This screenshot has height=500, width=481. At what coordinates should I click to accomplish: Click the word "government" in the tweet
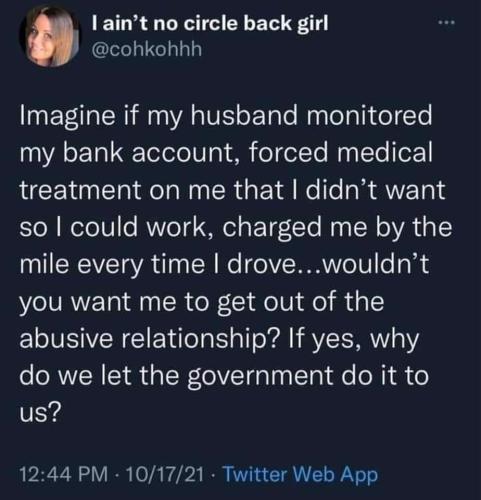pos(261,377)
